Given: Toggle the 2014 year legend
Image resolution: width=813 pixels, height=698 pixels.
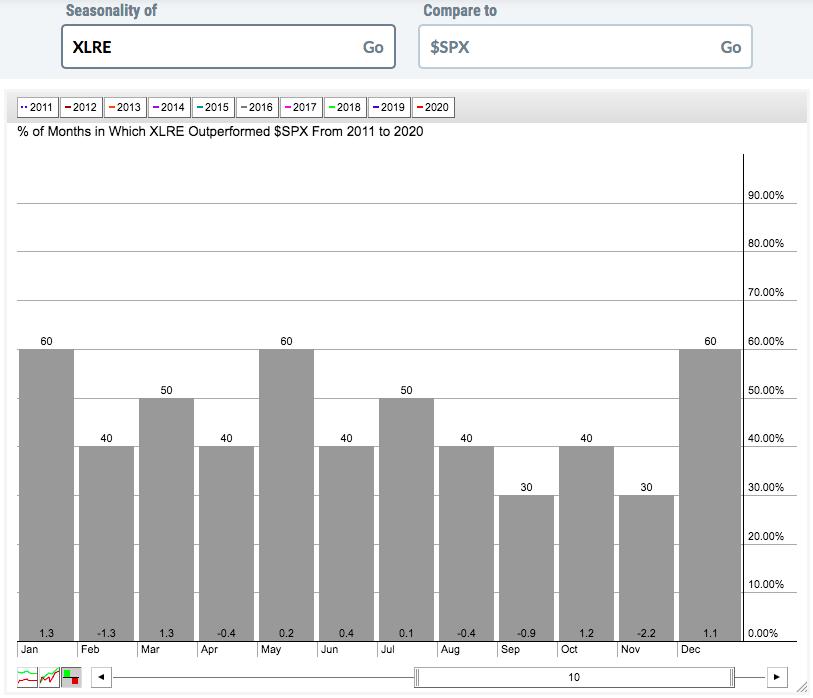Looking at the screenshot, I should tap(169, 107).
